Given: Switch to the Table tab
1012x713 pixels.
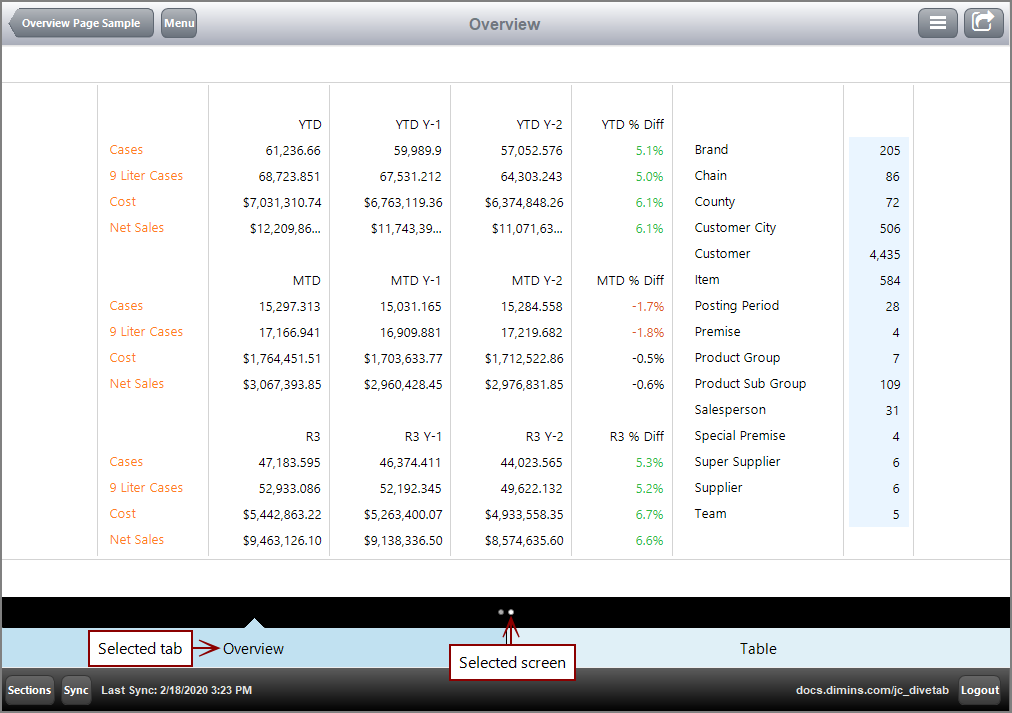Looking at the screenshot, I should (758, 648).
